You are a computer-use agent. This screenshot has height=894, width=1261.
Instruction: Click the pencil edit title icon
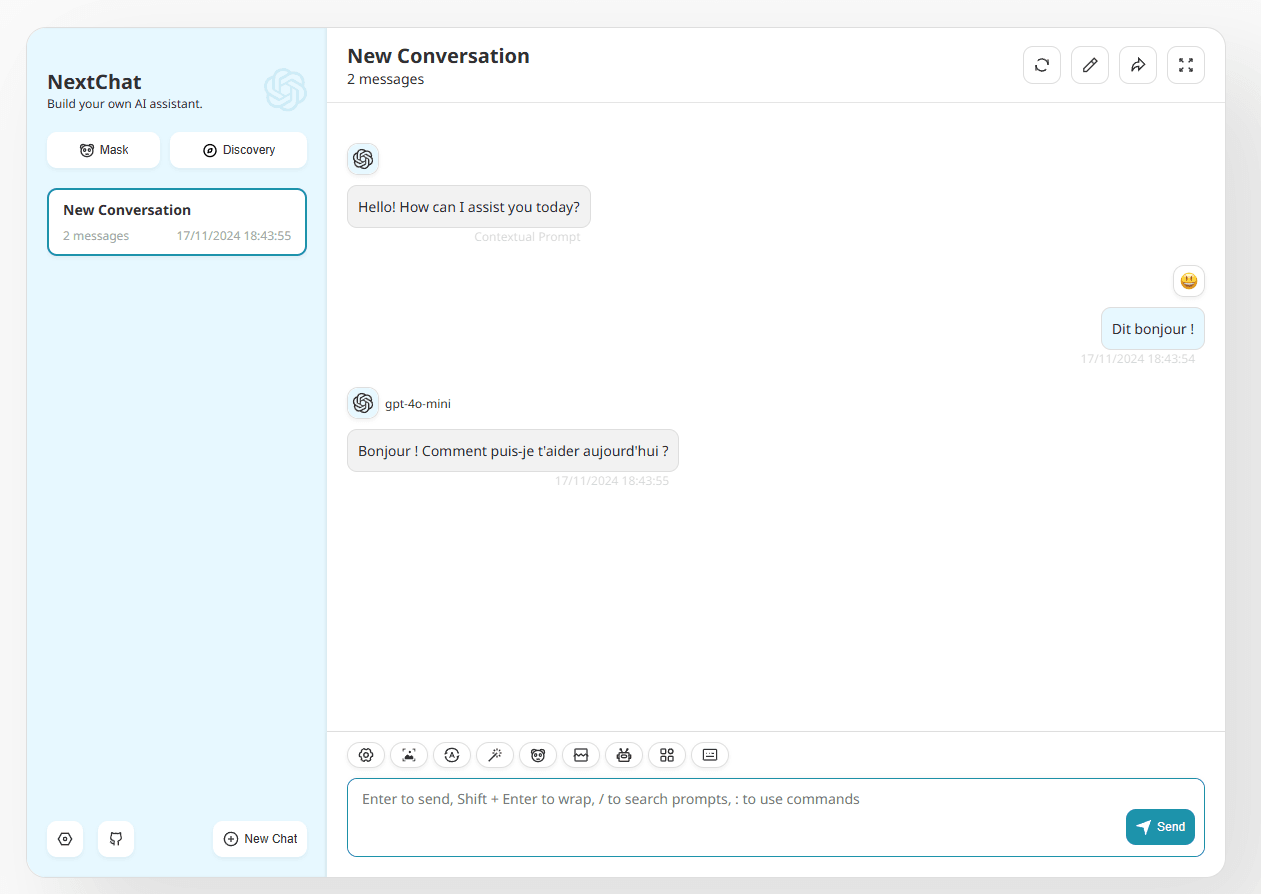pos(1090,65)
